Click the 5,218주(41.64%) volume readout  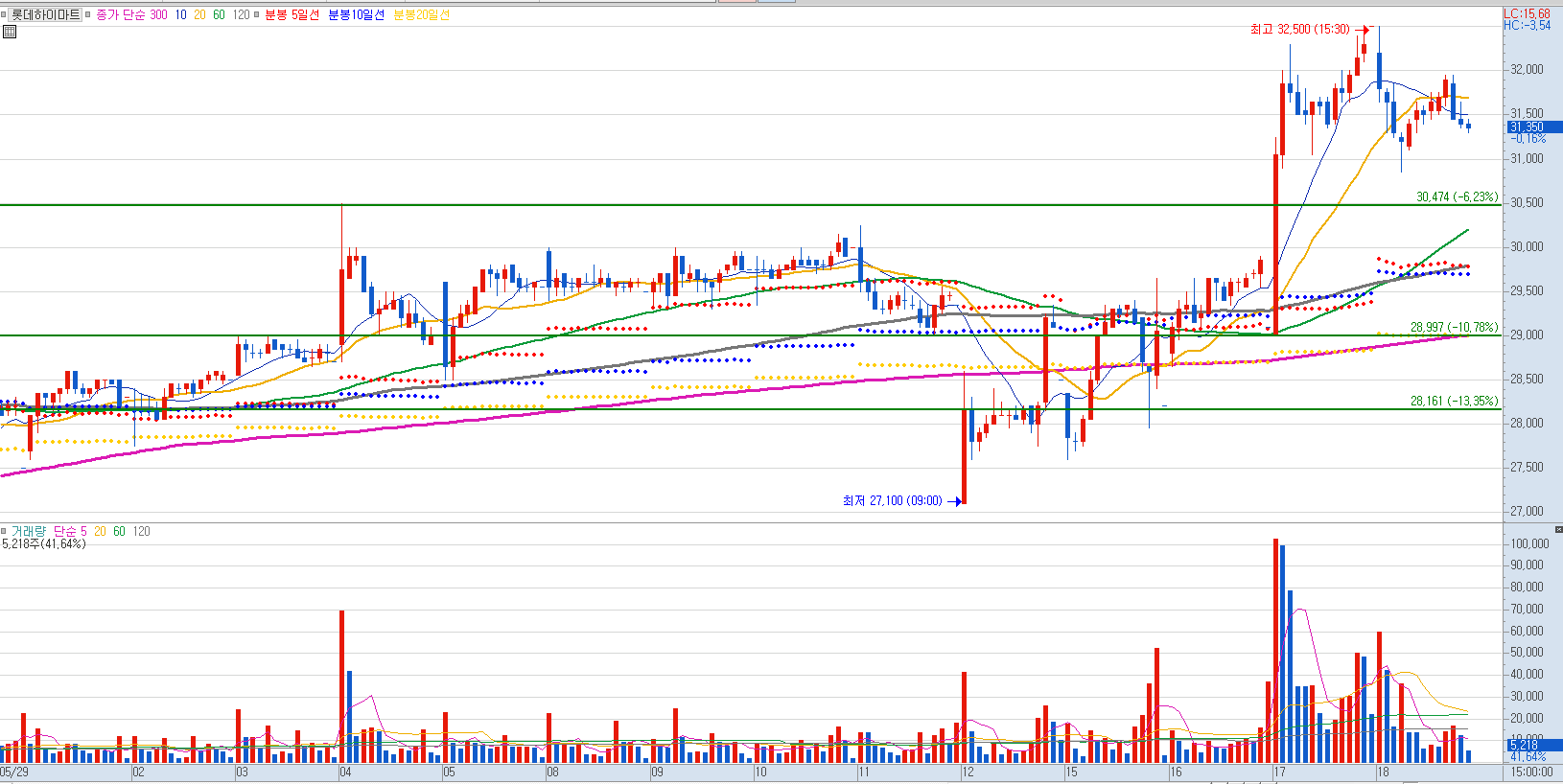pos(44,543)
